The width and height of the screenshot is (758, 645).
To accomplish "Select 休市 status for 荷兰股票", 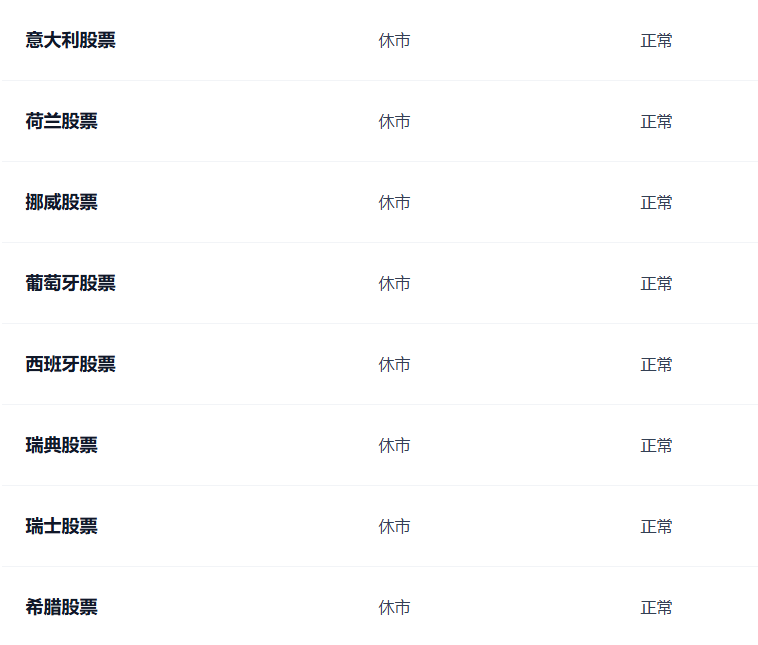I will (394, 122).
